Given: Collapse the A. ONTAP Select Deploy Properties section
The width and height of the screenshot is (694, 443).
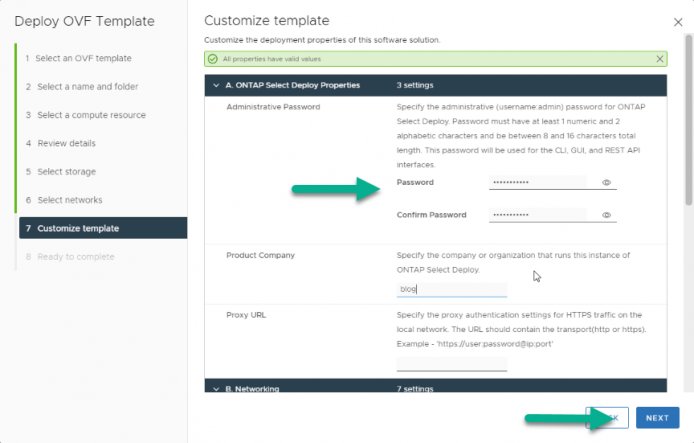Looking at the screenshot, I should tap(216, 85).
